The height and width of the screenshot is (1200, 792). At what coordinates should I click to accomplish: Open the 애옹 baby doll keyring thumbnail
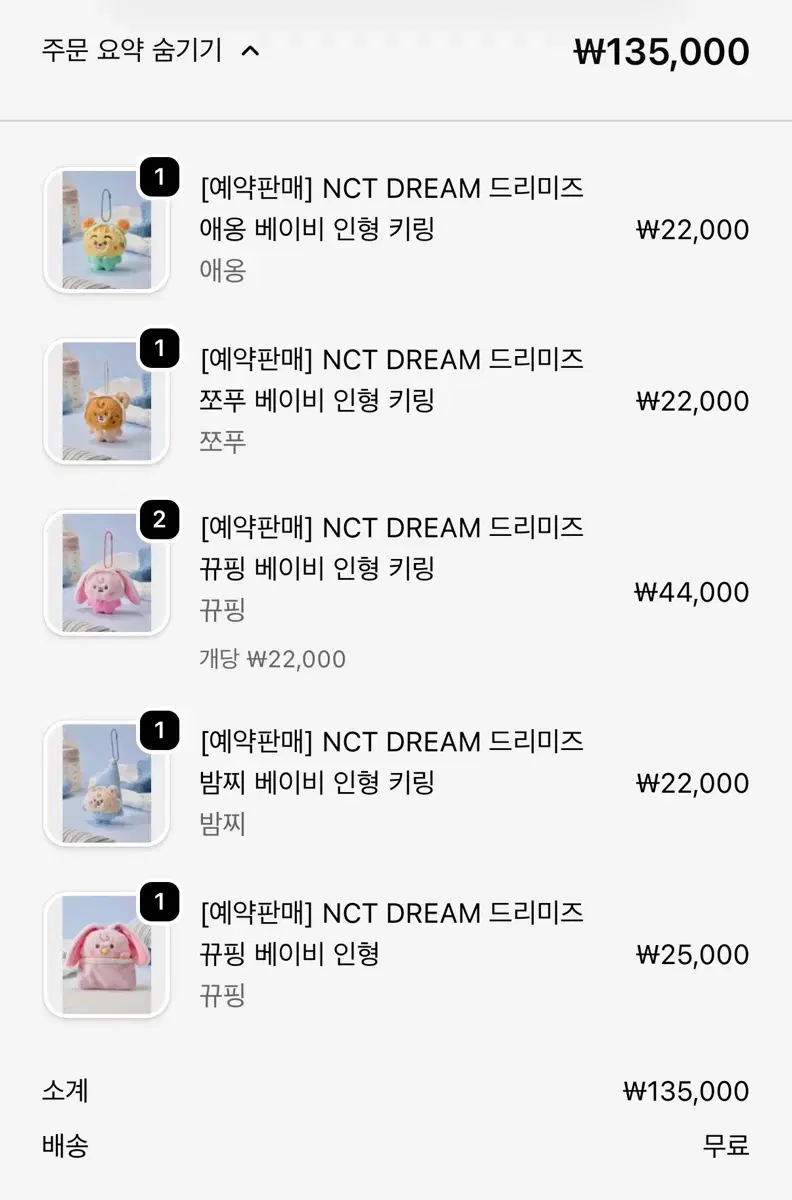pos(107,230)
